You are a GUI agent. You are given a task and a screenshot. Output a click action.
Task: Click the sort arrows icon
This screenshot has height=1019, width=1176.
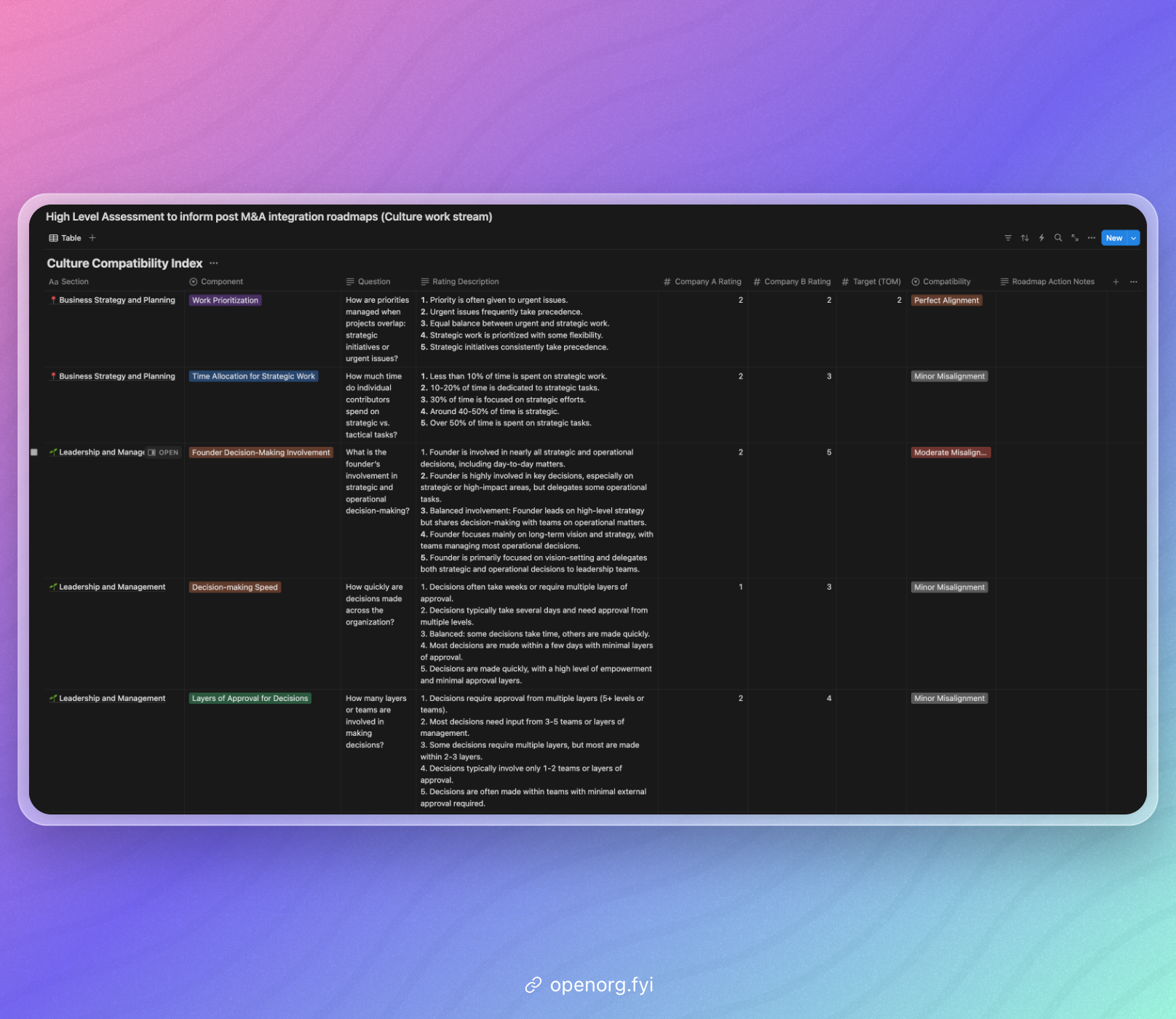click(1025, 238)
